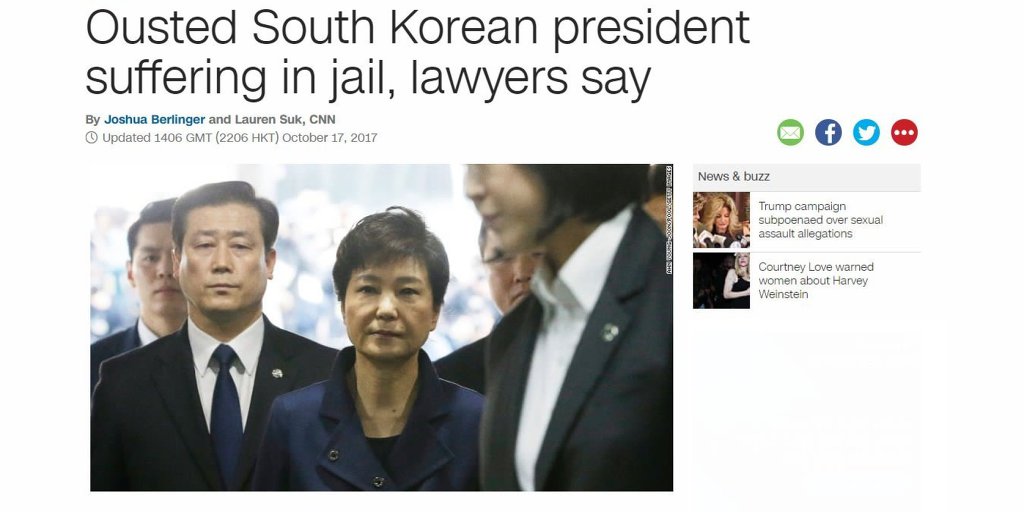Open the Courtney Love story thumbnail
Image resolution: width=1024 pixels, height=512 pixels.
click(722, 281)
